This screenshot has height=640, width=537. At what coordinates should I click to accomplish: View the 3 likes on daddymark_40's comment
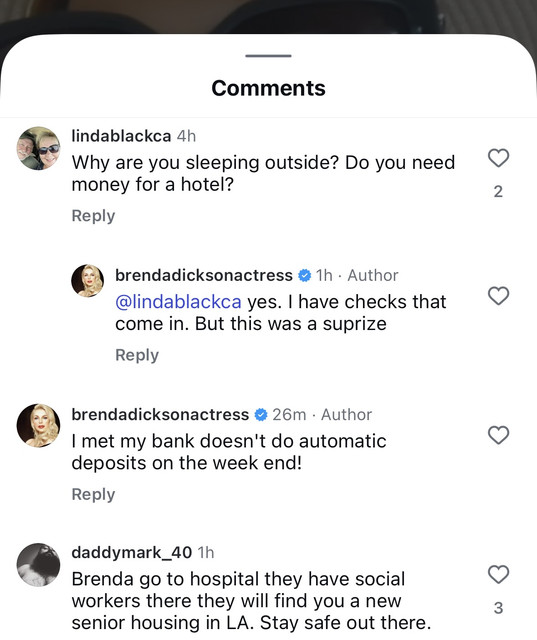tap(498, 608)
